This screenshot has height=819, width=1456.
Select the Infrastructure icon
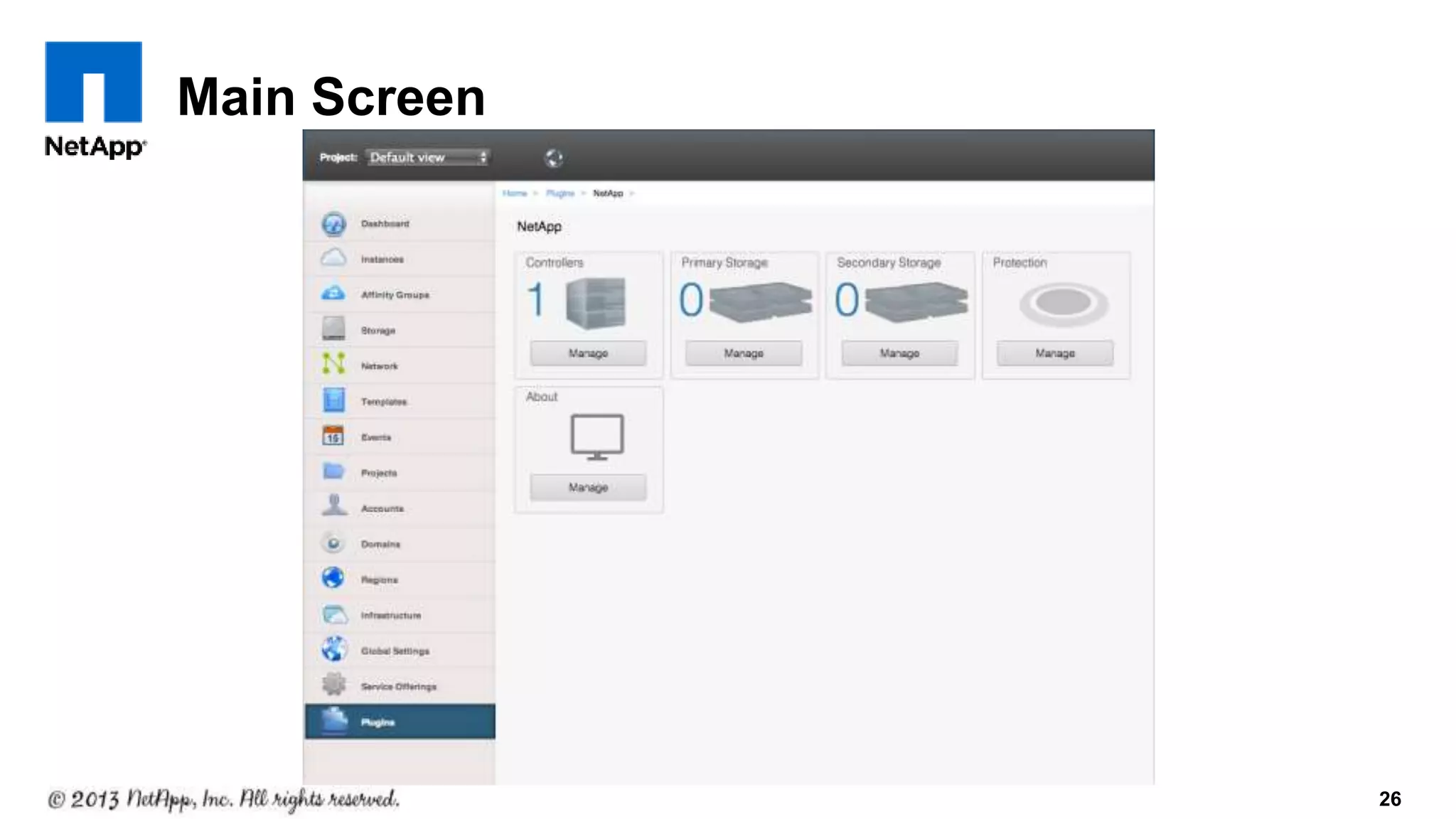tap(334, 614)
